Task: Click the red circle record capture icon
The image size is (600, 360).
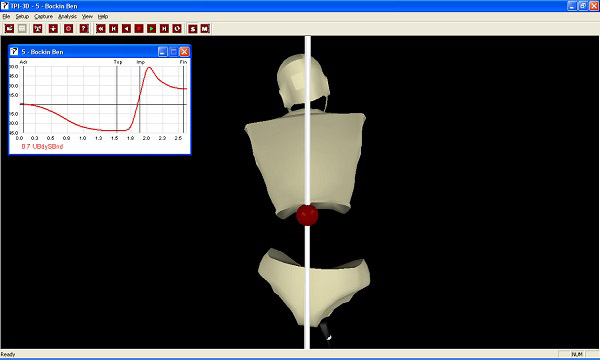Action: pyautogui.click(x=68, y=29)
